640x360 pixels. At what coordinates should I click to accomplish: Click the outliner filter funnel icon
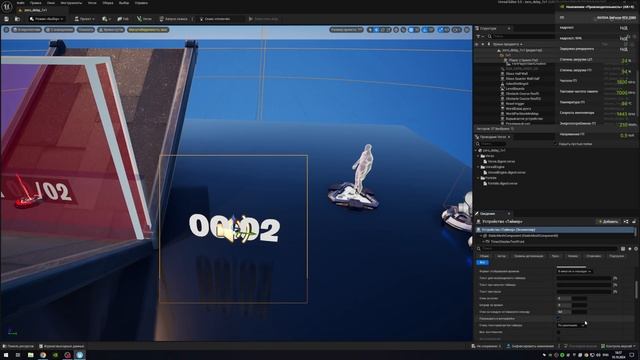(x=478, y=36)
